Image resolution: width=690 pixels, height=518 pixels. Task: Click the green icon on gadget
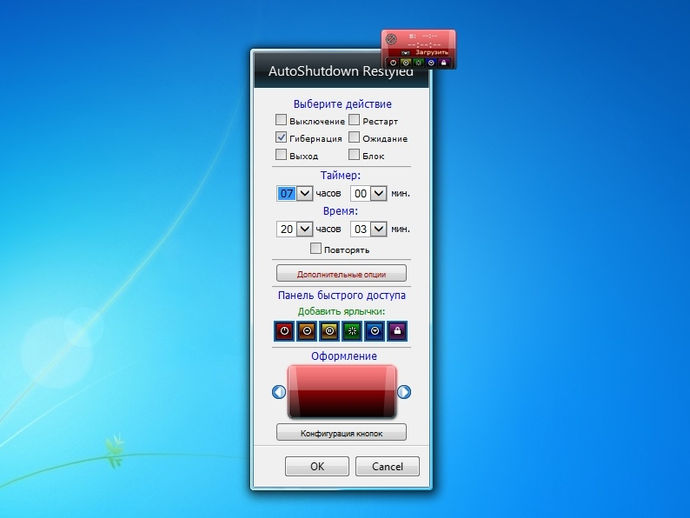pyautogui.click(x=418, y=63)
